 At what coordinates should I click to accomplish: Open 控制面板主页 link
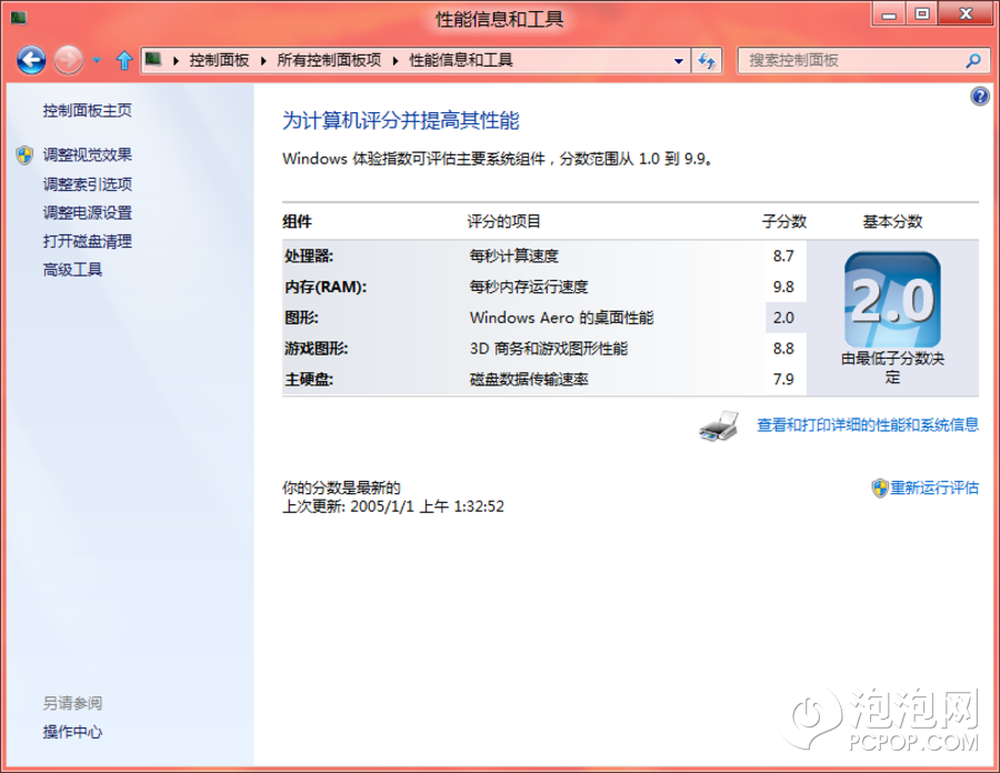[87, 110]
